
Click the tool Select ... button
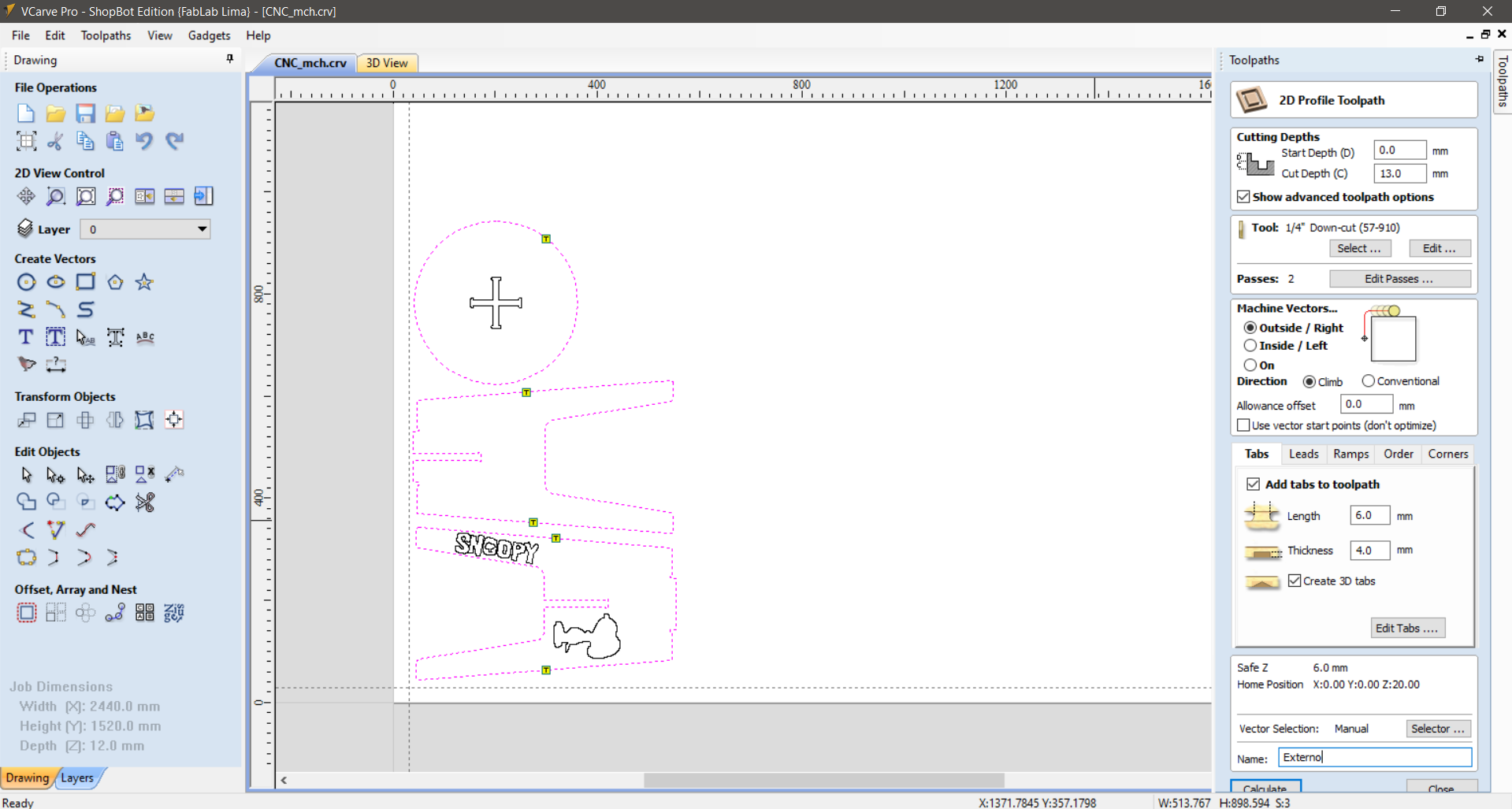1360,248
